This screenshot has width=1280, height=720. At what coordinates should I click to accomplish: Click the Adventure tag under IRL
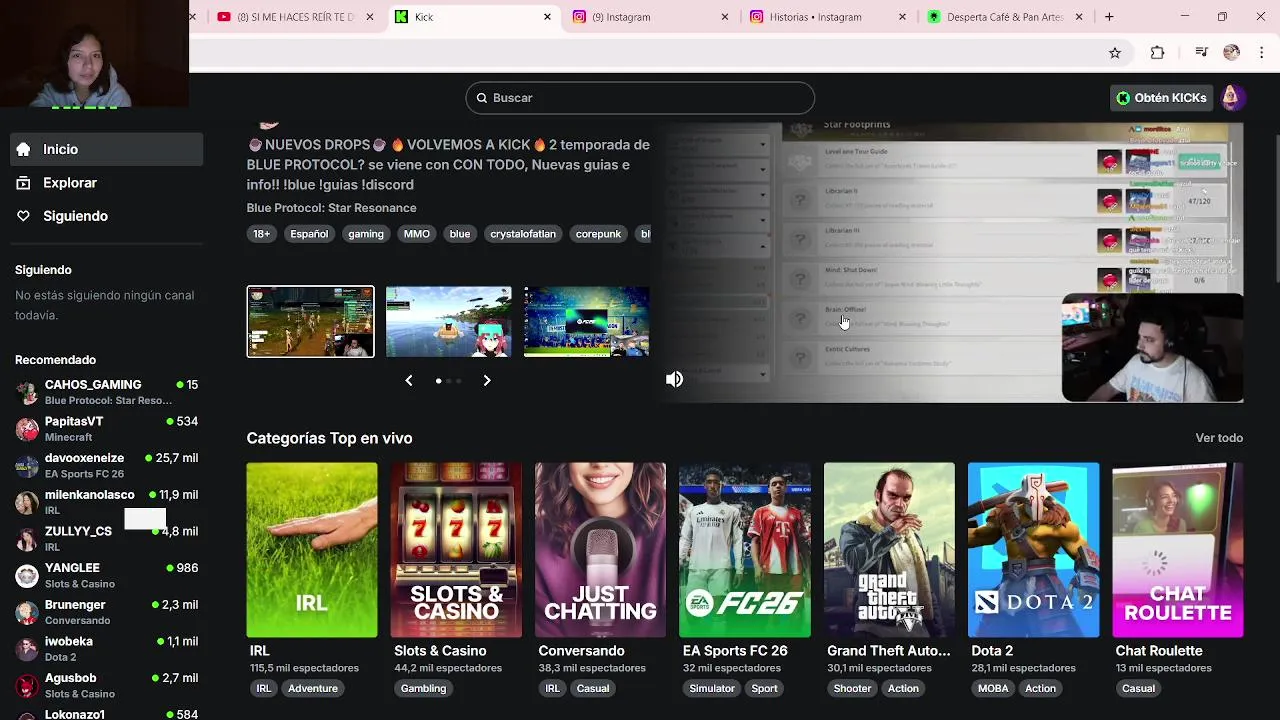point(313,688)
